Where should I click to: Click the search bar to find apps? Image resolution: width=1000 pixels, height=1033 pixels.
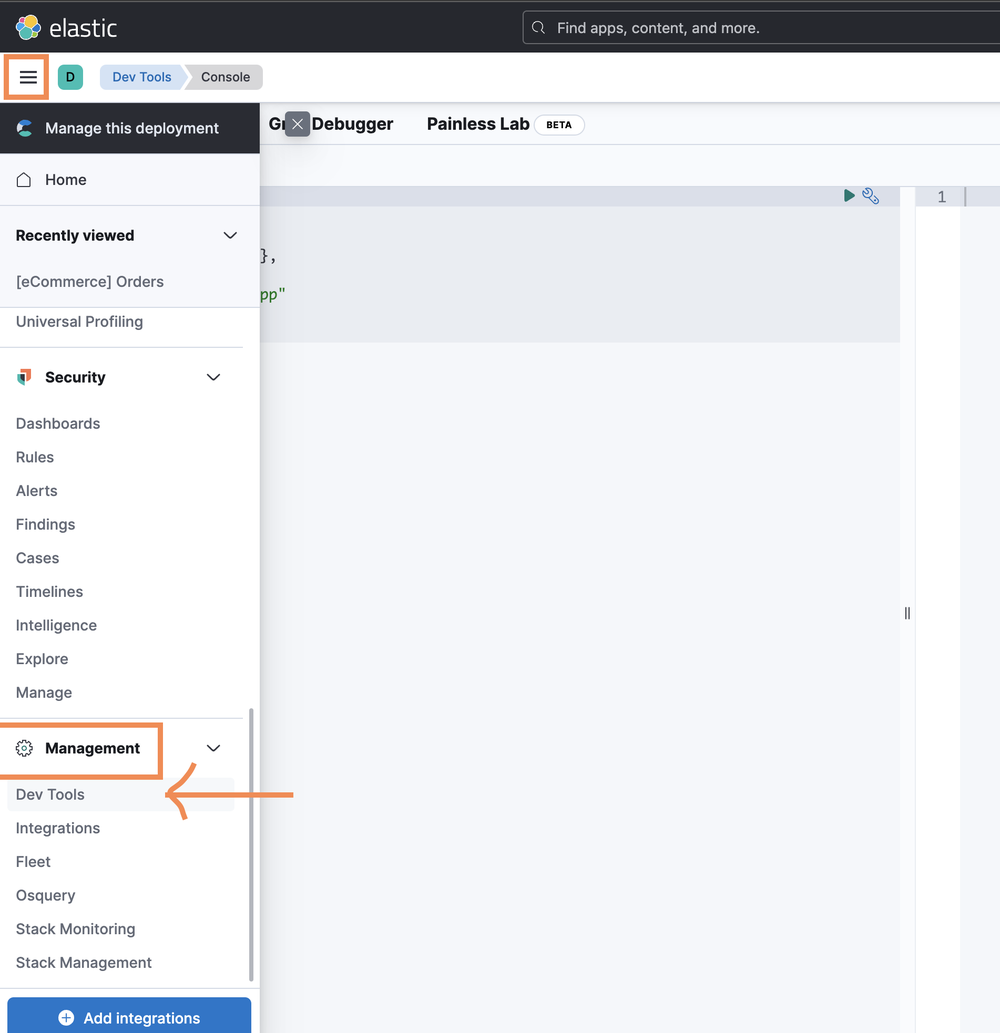point(760,28)
